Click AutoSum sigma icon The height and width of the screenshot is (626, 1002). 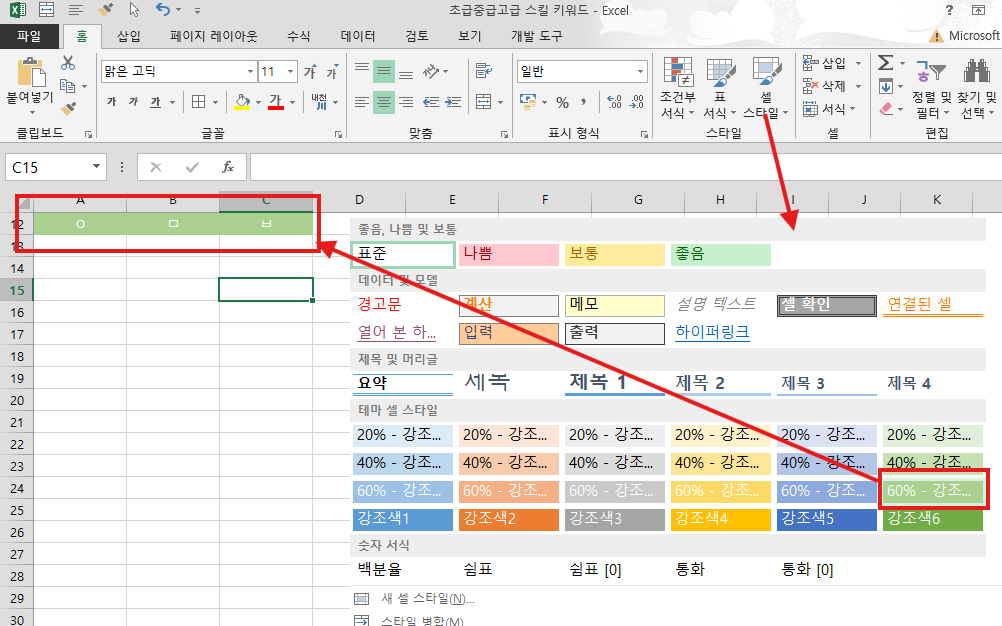click(886, 63)
